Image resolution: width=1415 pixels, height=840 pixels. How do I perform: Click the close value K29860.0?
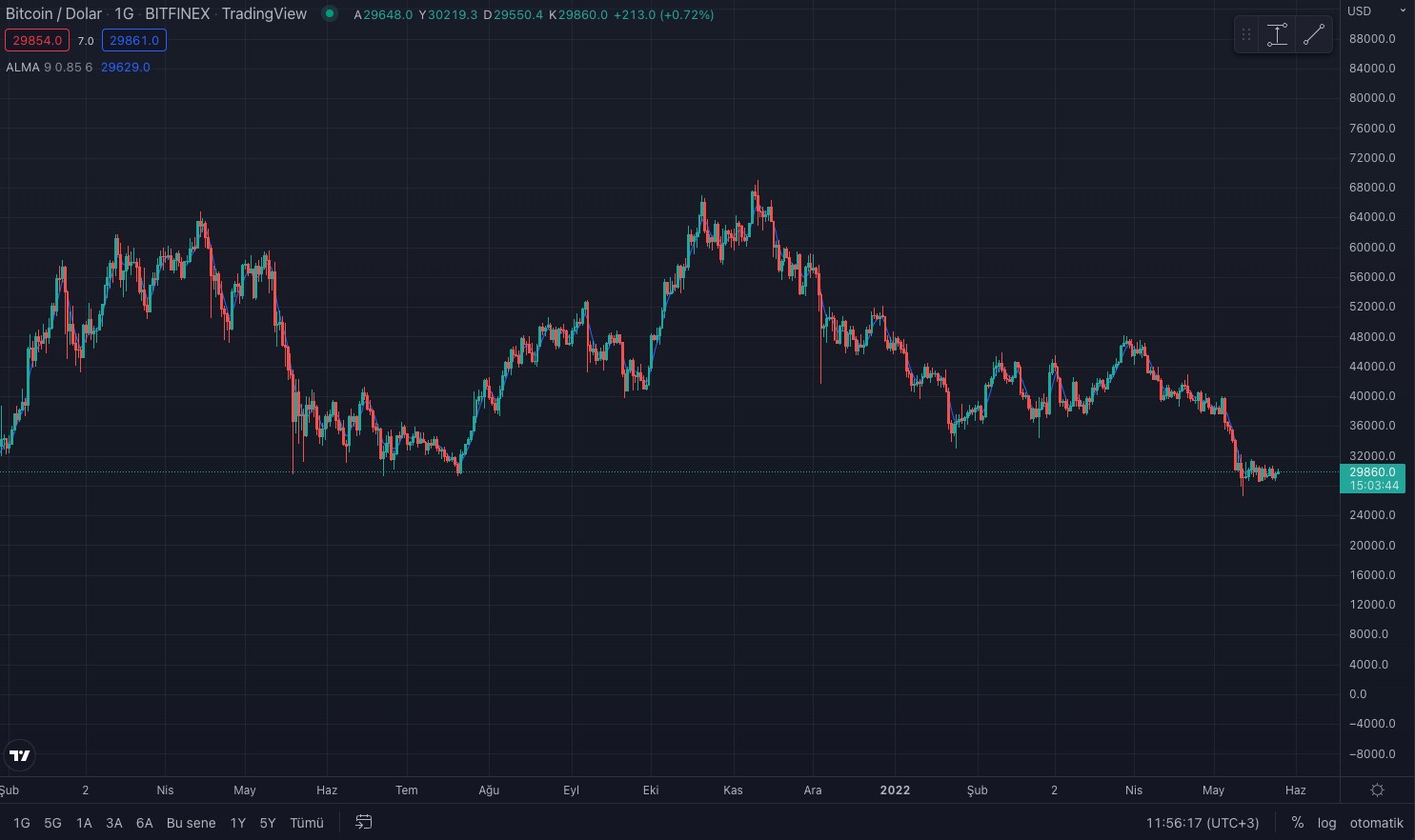tap(578, 14)
